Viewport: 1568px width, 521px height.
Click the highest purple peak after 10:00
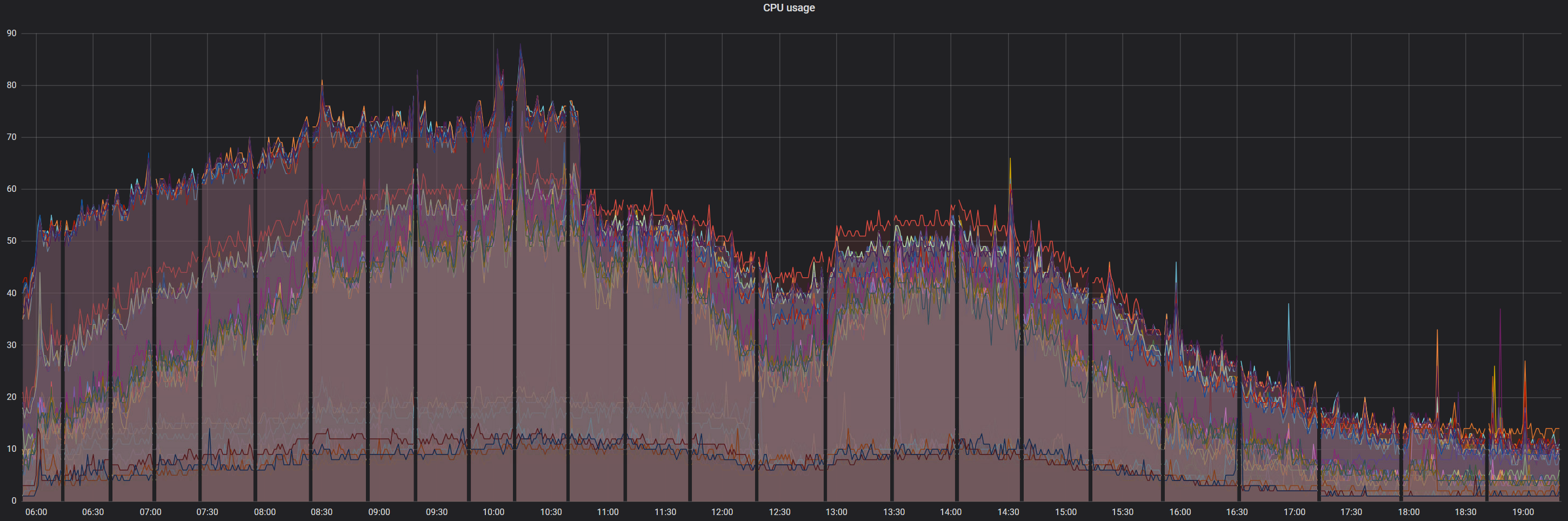coord(521,45)
